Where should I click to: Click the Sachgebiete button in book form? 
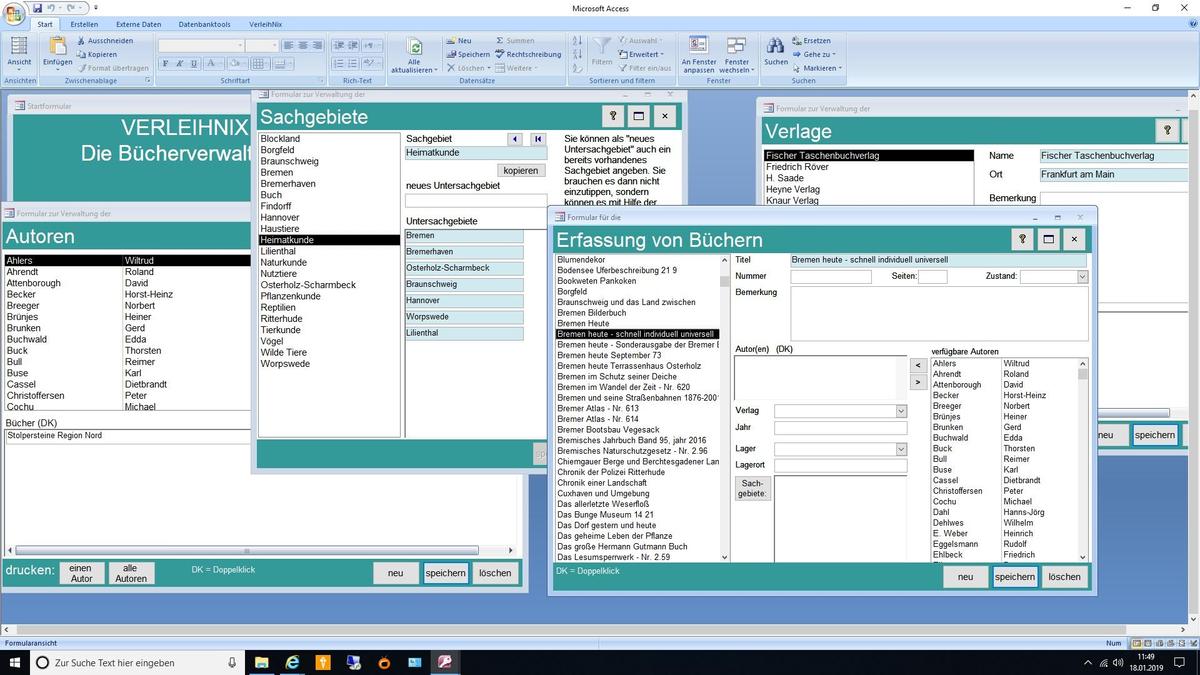[753, 488]
